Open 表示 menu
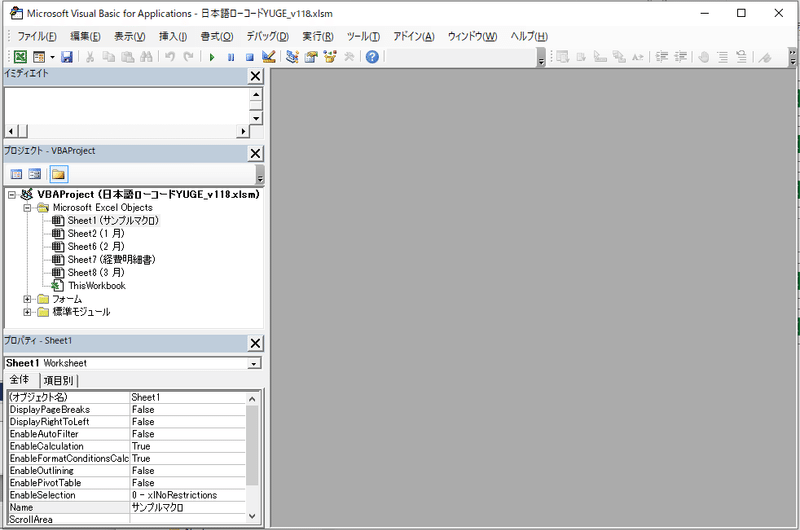 tap(130, 36)
